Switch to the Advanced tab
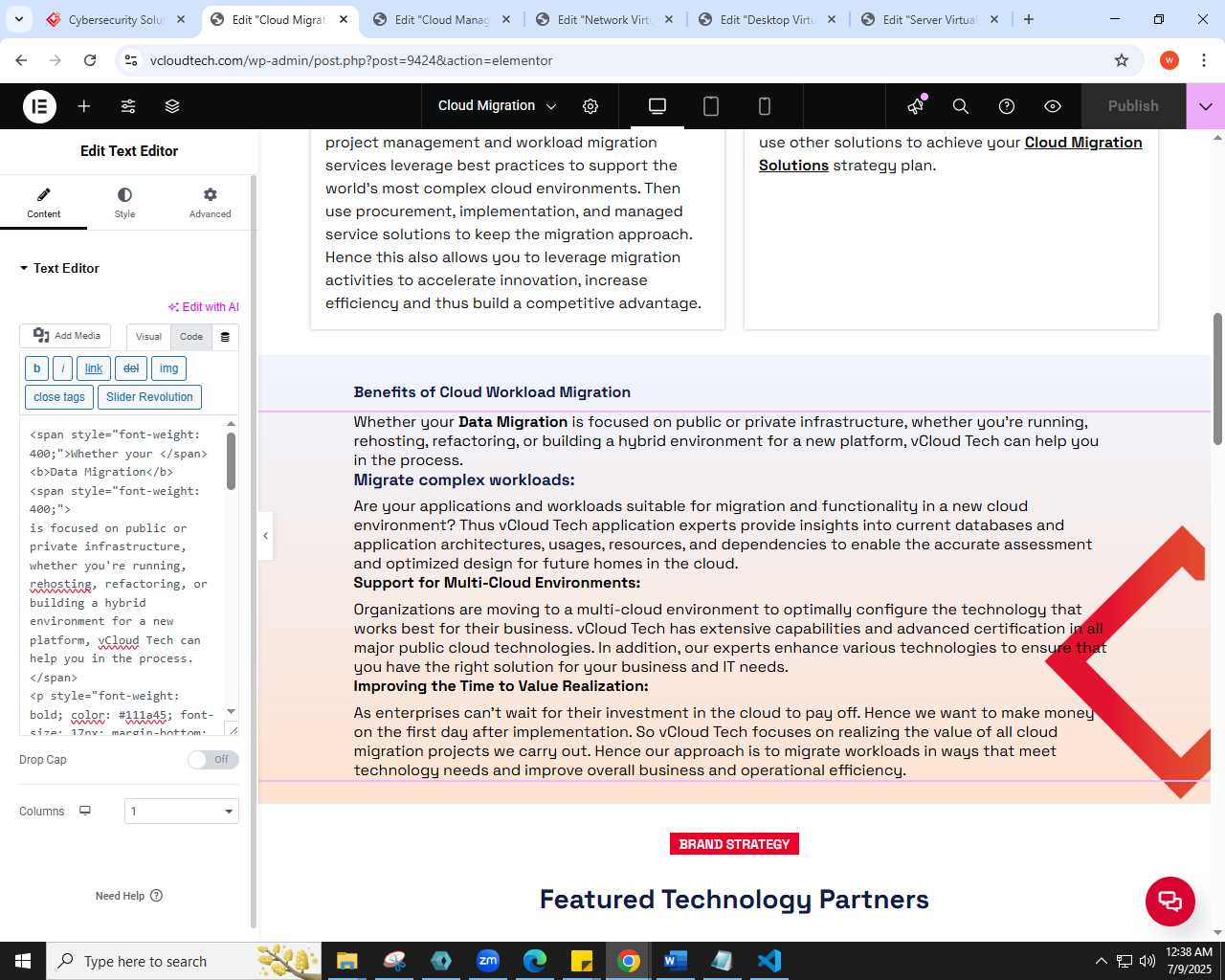The width and height of the screenshot is (1225, 980). pyautogui.click(x=210, y=203)
